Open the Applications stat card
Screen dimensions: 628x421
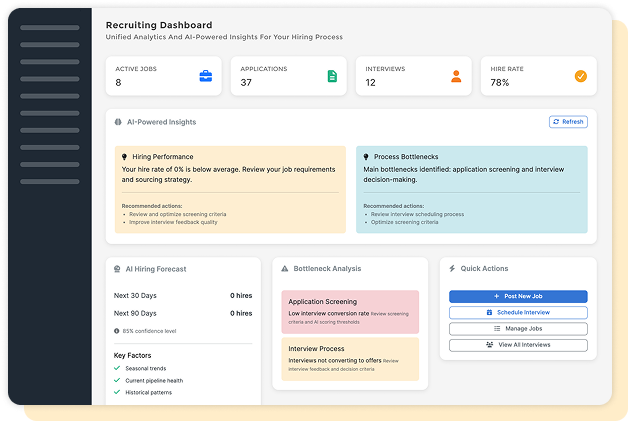(x=288, y=76)
